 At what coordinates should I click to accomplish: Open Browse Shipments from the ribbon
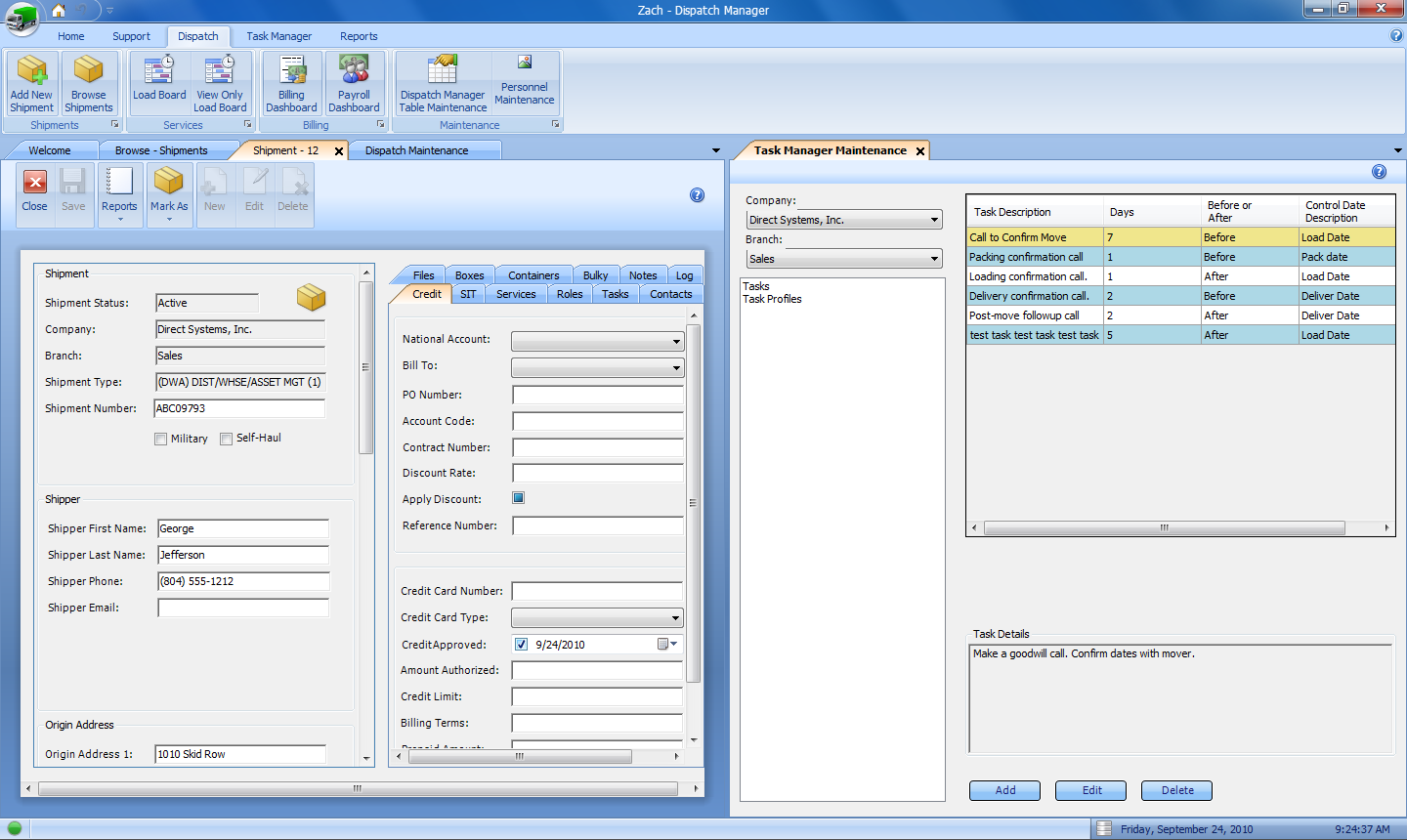coord(88,83)
